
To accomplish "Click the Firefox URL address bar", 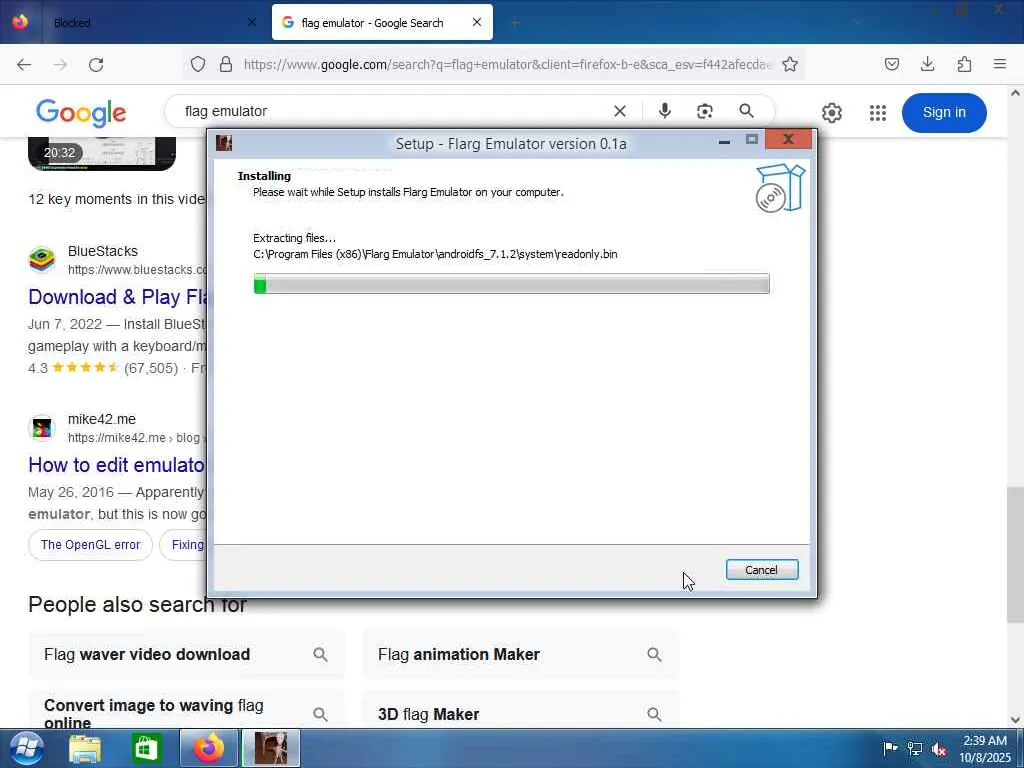I will 506,64.
